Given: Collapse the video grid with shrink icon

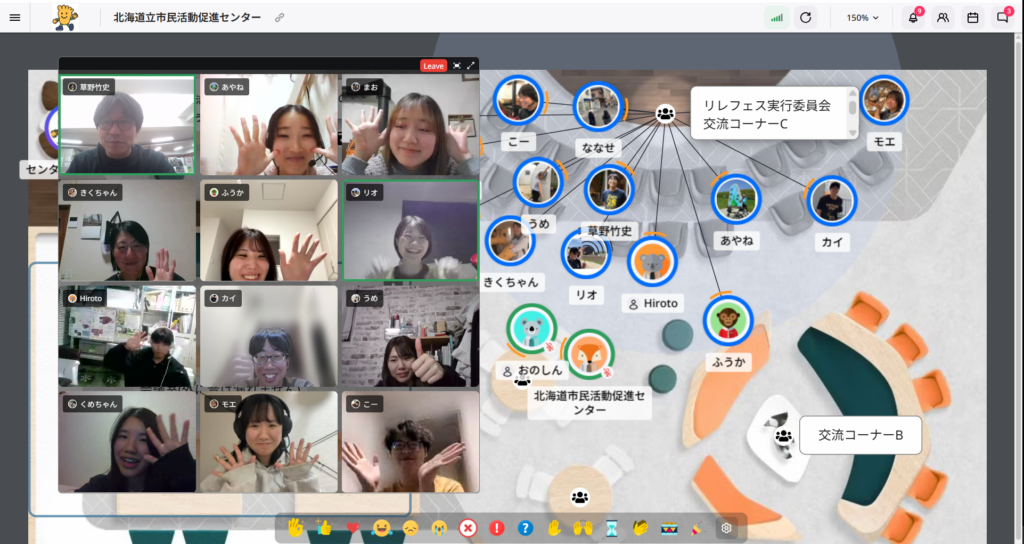Looking at the screenshot, I should (x=457, y=66).
